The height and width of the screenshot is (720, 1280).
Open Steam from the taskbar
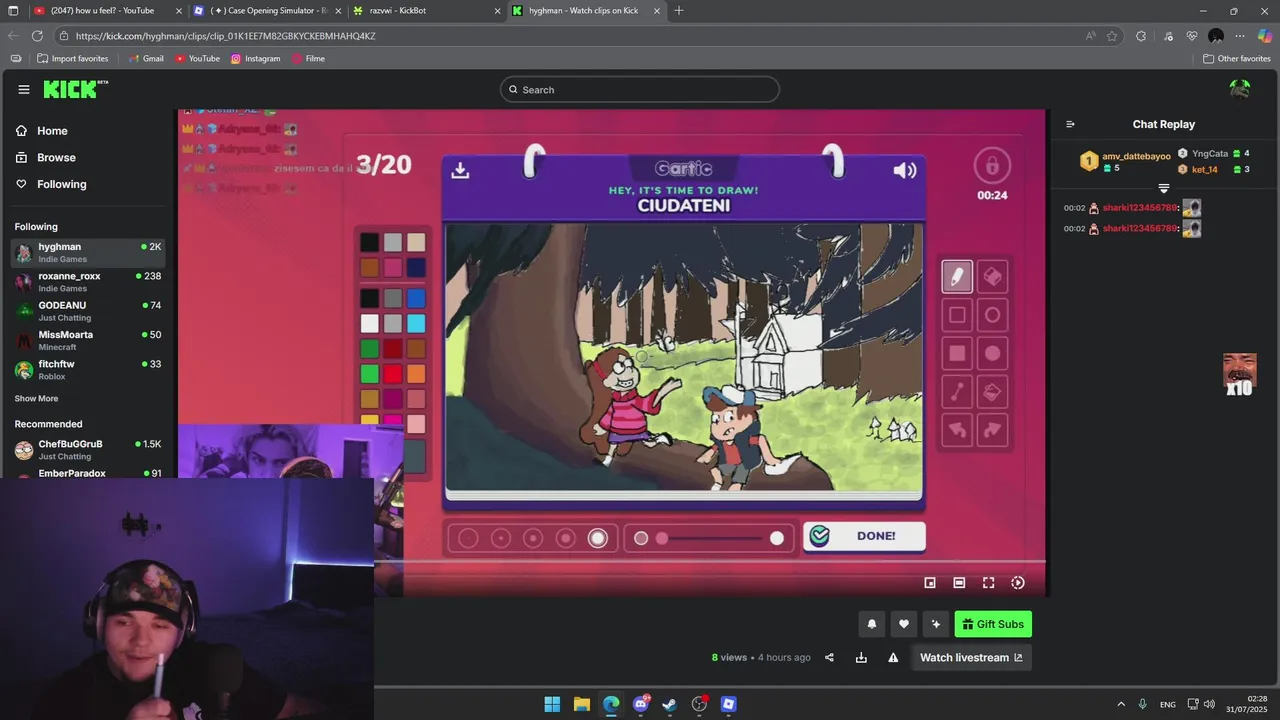click(x=670, y=704)
